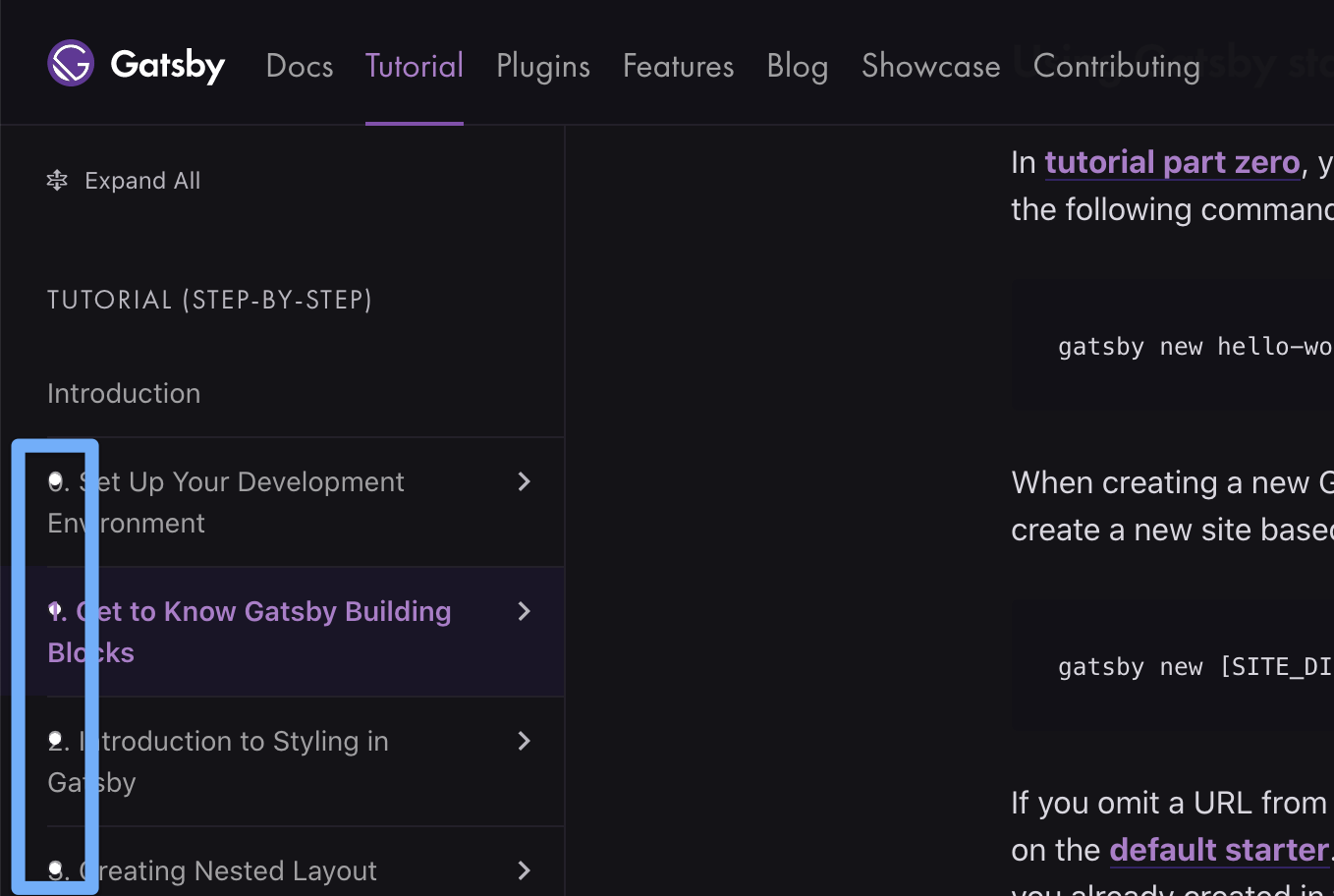
Task: Visit the Showcase section
Action: [x=930, y=66]
